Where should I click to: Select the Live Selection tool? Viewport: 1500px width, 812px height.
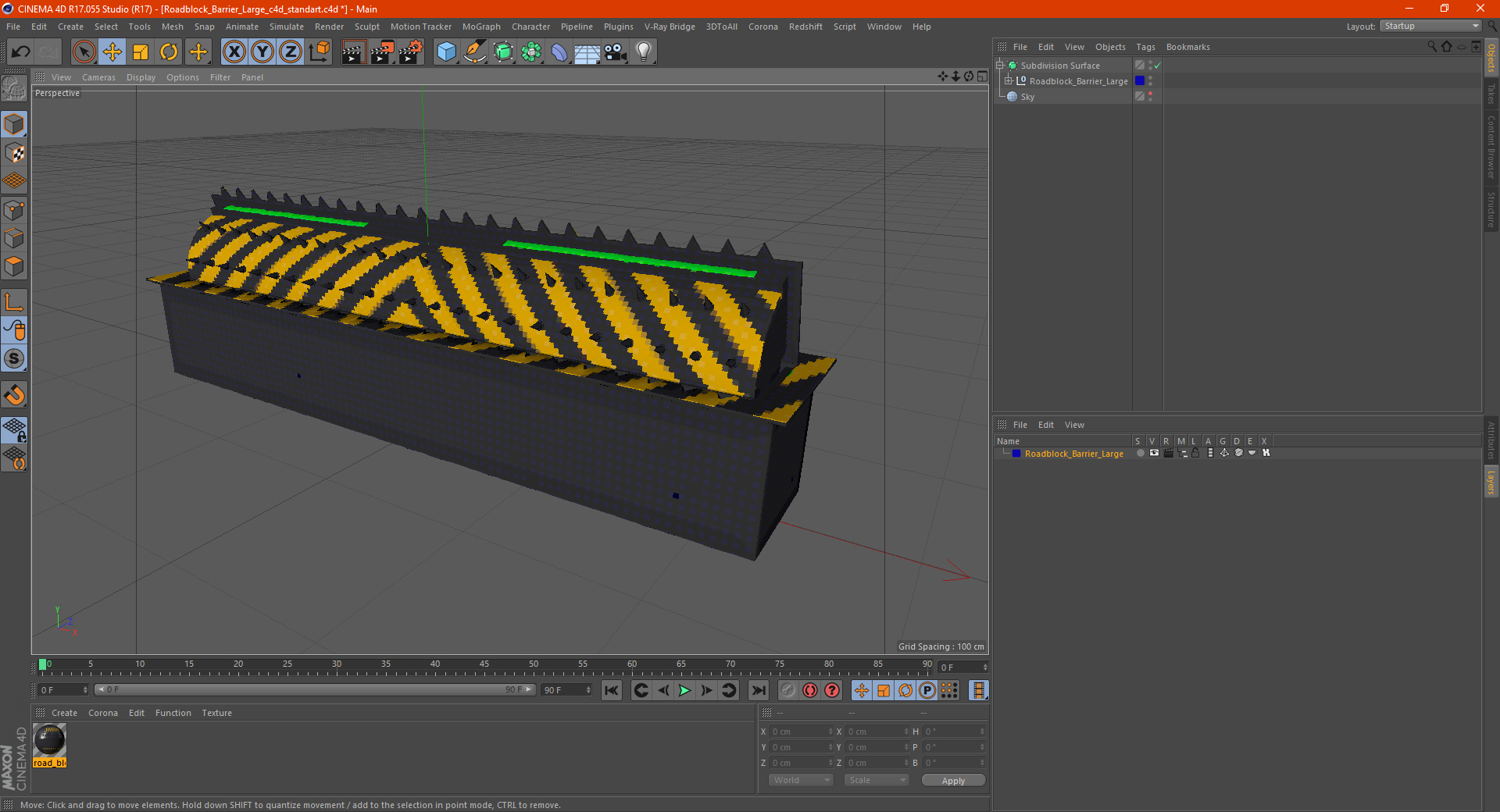tap(84, 52)
